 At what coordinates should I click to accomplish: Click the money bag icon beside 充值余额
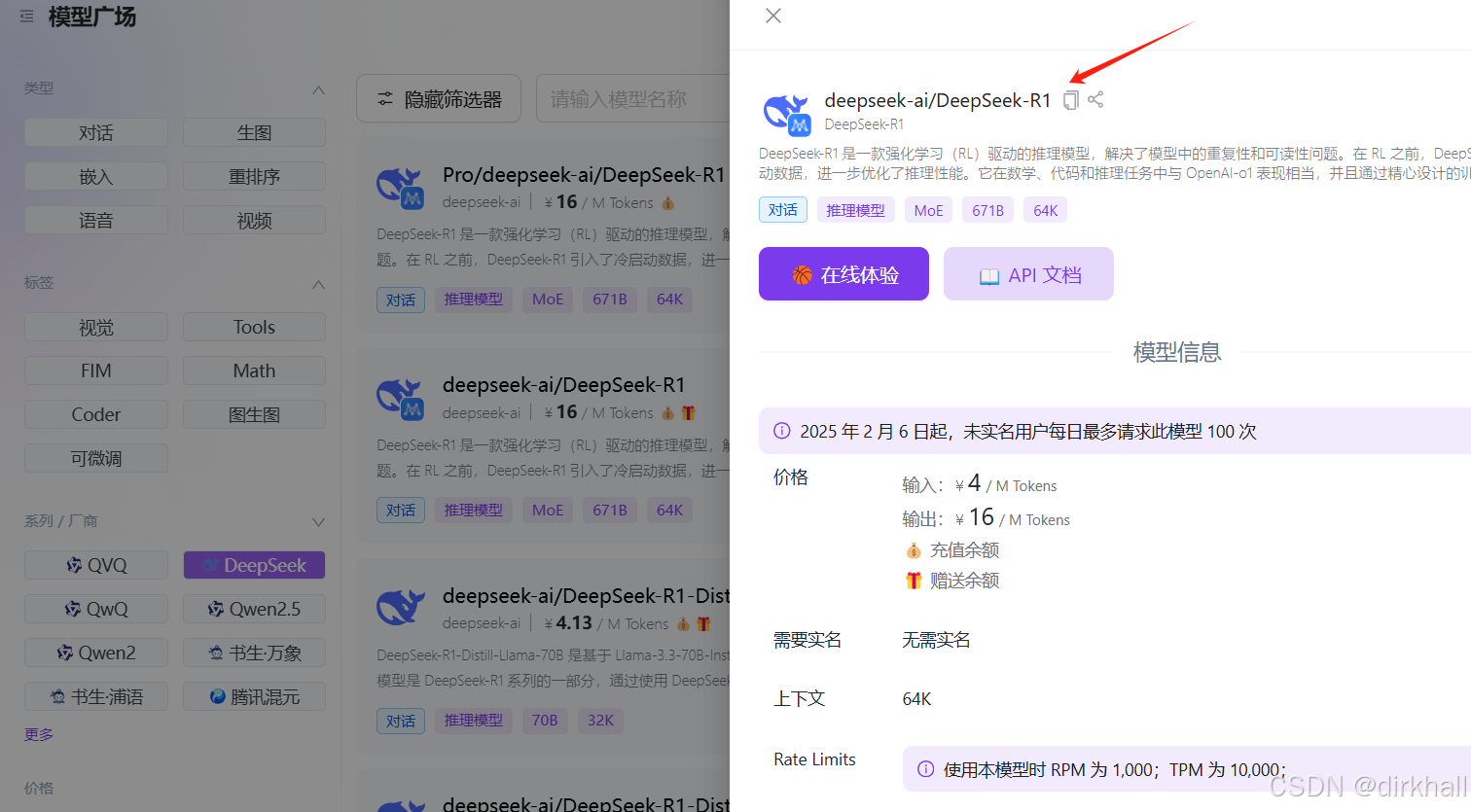913,550
